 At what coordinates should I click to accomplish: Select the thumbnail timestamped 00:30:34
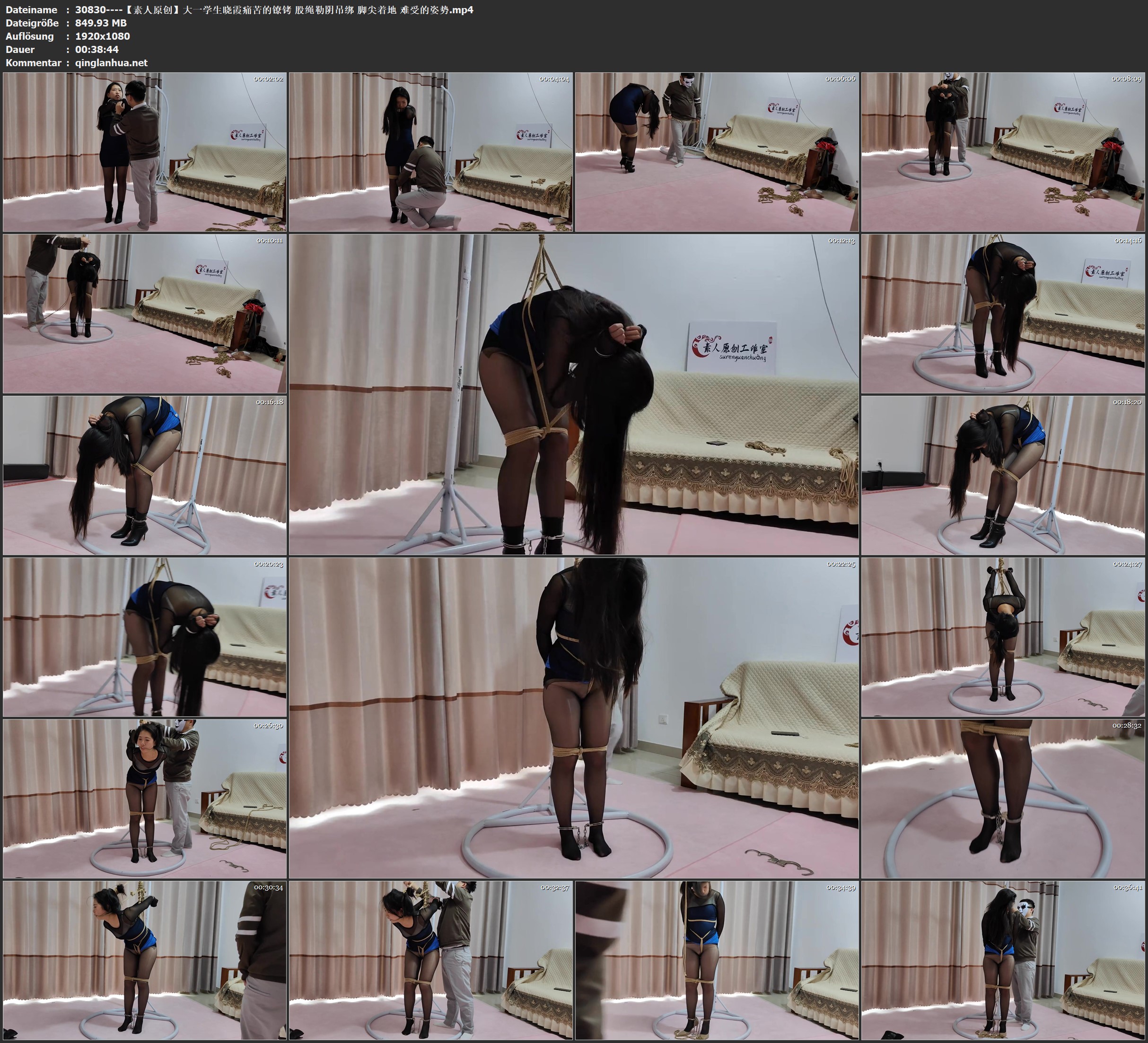click(145, 960)
